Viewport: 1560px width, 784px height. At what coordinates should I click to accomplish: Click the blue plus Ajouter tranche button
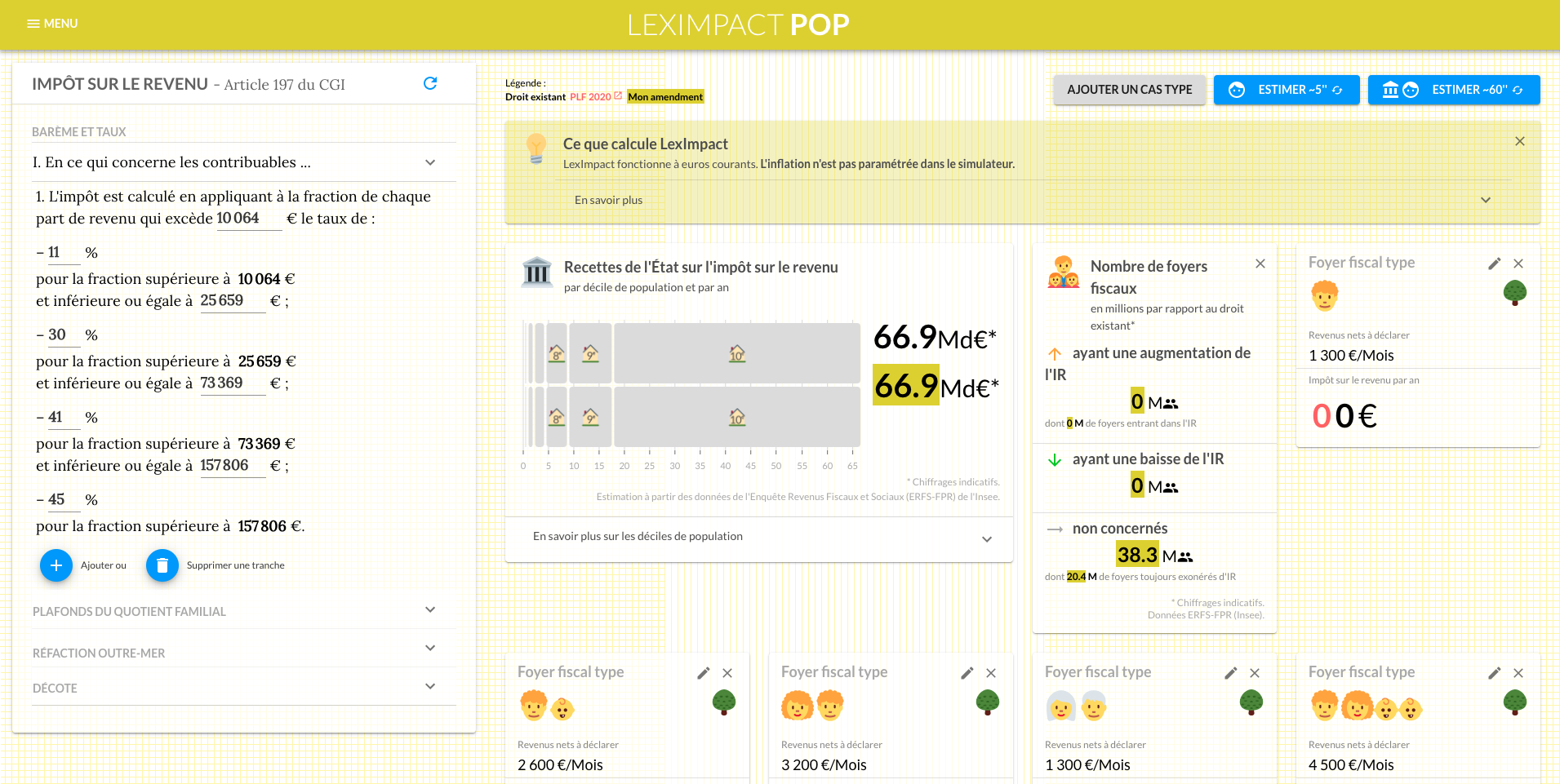56,565
